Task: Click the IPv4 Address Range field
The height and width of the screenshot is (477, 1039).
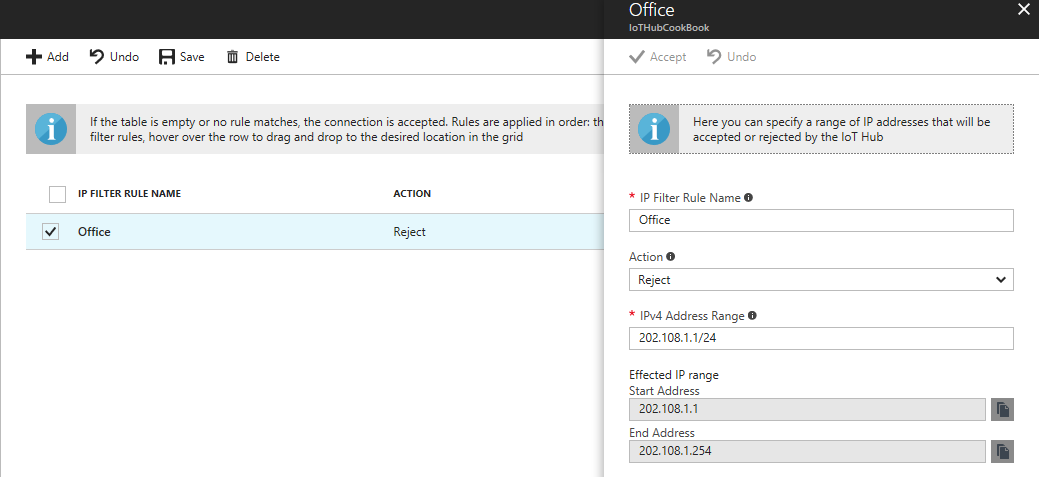Action: tap(820, 339)
